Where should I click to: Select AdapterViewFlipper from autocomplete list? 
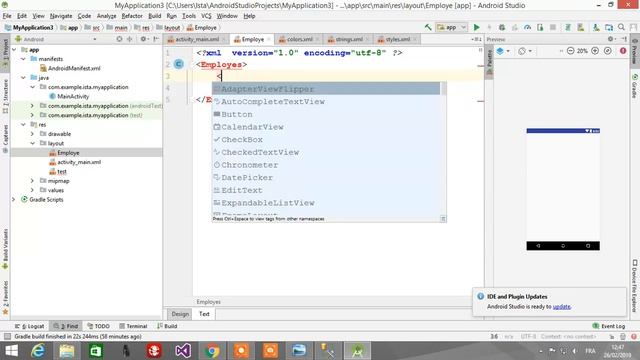click(326, 89)
